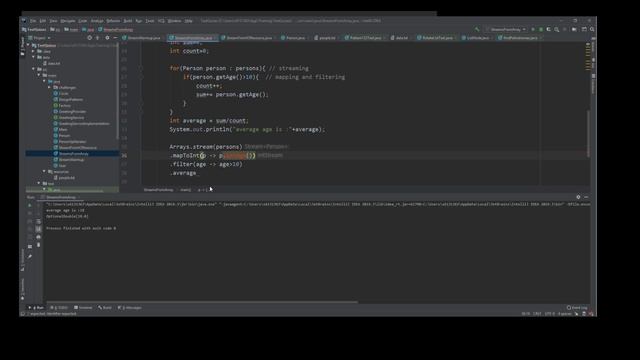Collapse the resources folder node
Viewport: 640px width, 360px height.
coord(44,171)
